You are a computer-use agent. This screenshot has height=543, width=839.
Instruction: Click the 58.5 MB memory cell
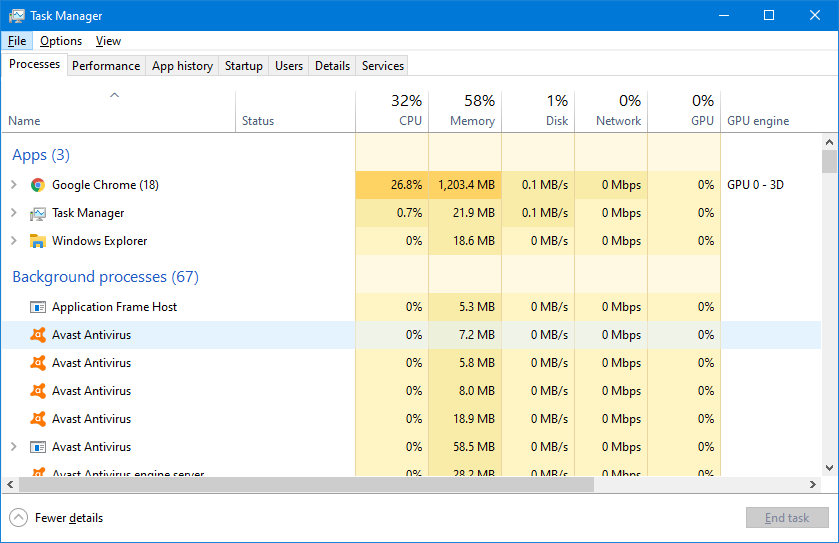pos(465,447)
